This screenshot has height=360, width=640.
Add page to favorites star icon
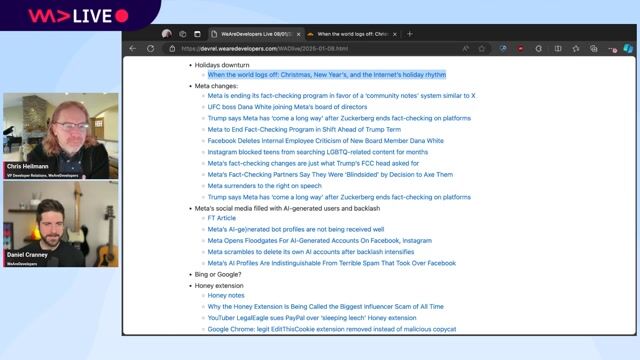click(482, 49)
